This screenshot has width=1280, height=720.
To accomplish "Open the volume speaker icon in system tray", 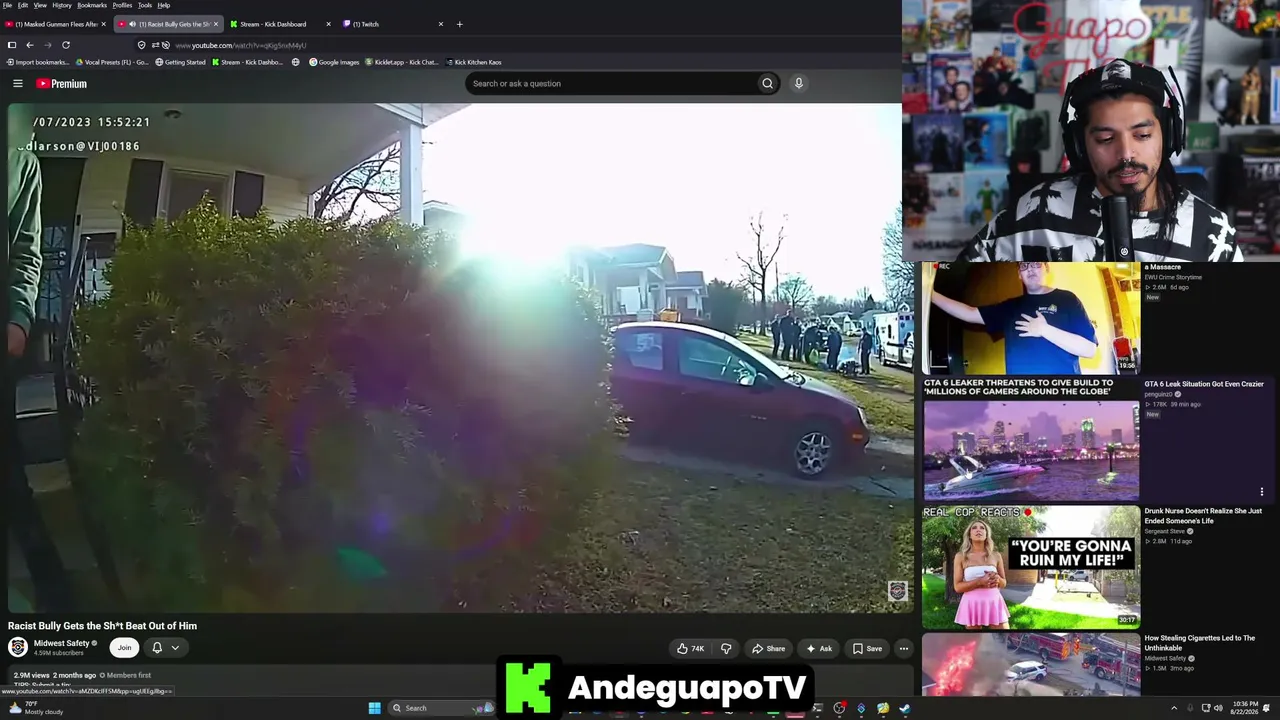I will (x=1218, y=708).
